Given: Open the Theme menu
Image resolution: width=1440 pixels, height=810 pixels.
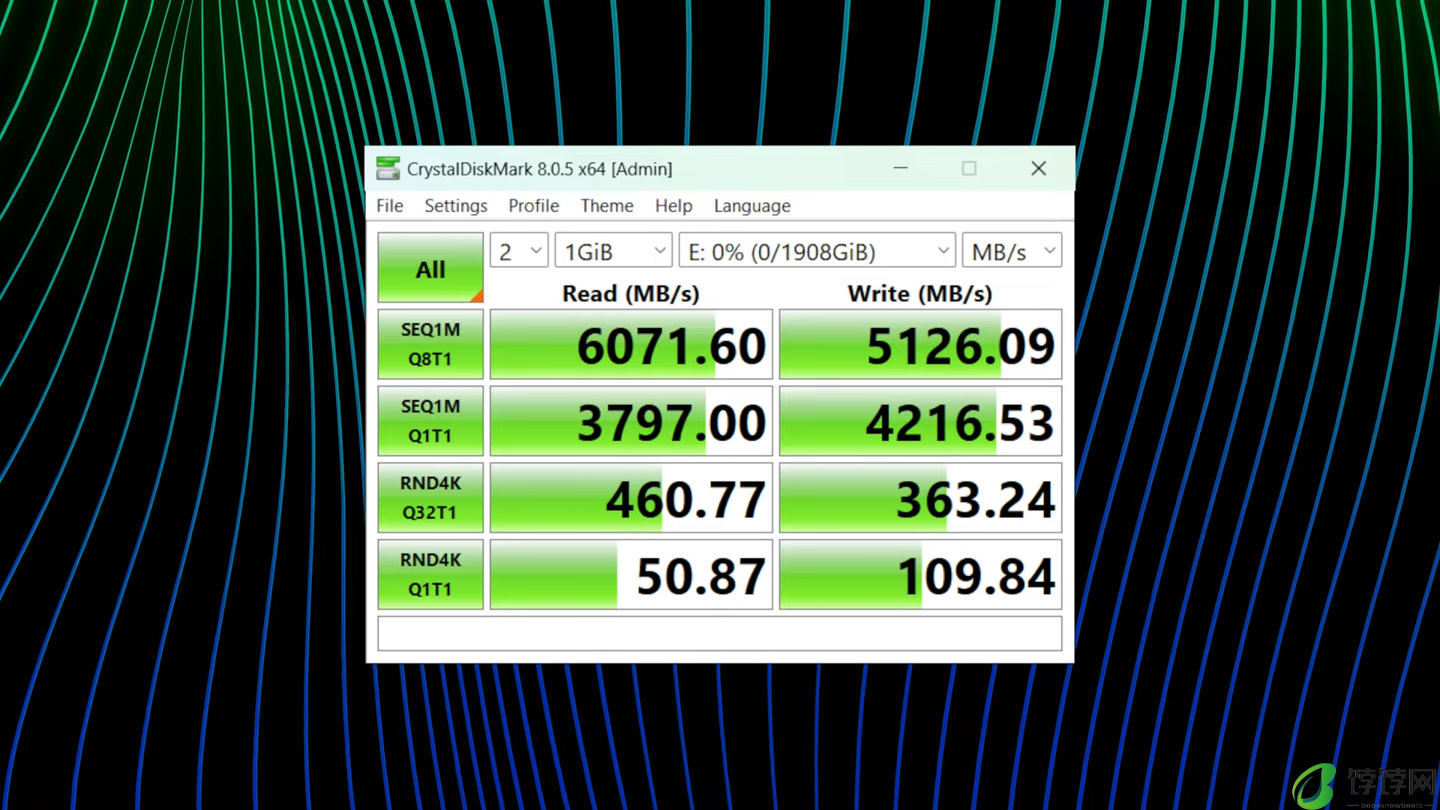Looking at the screenshot, I should click(607, 206).
